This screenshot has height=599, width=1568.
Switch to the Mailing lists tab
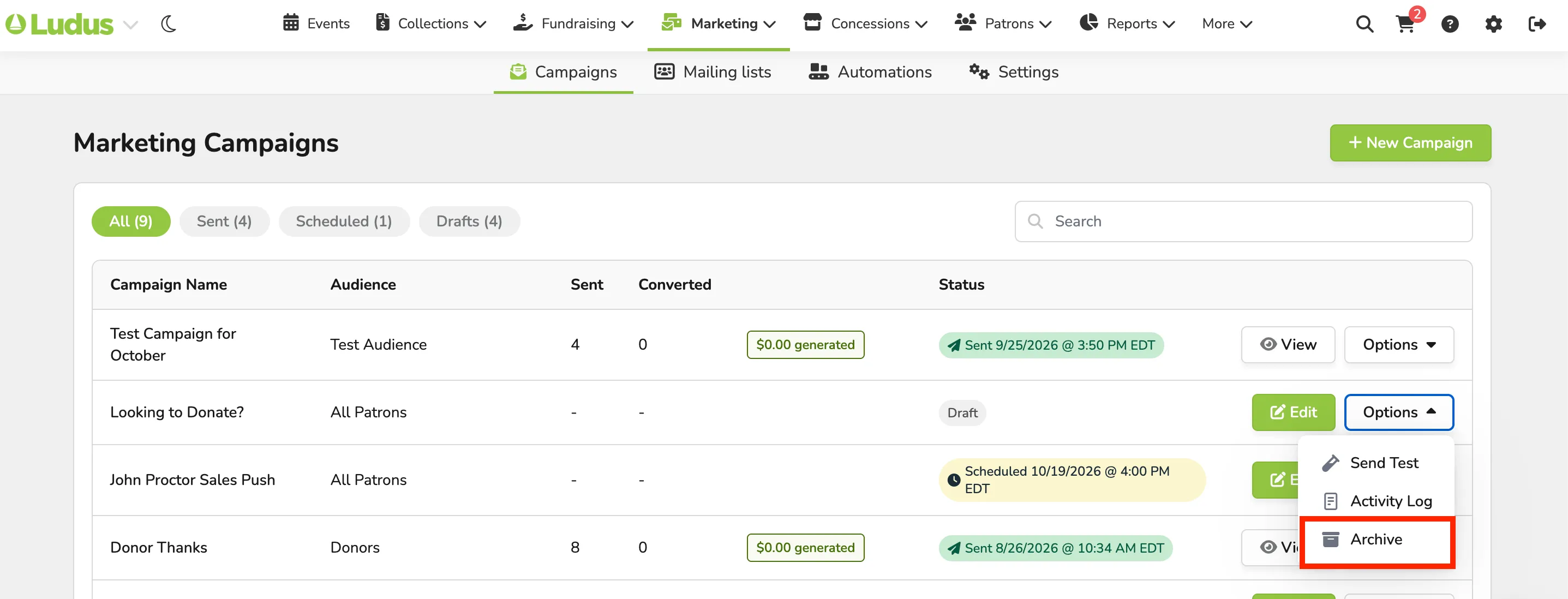click(712, 72)
